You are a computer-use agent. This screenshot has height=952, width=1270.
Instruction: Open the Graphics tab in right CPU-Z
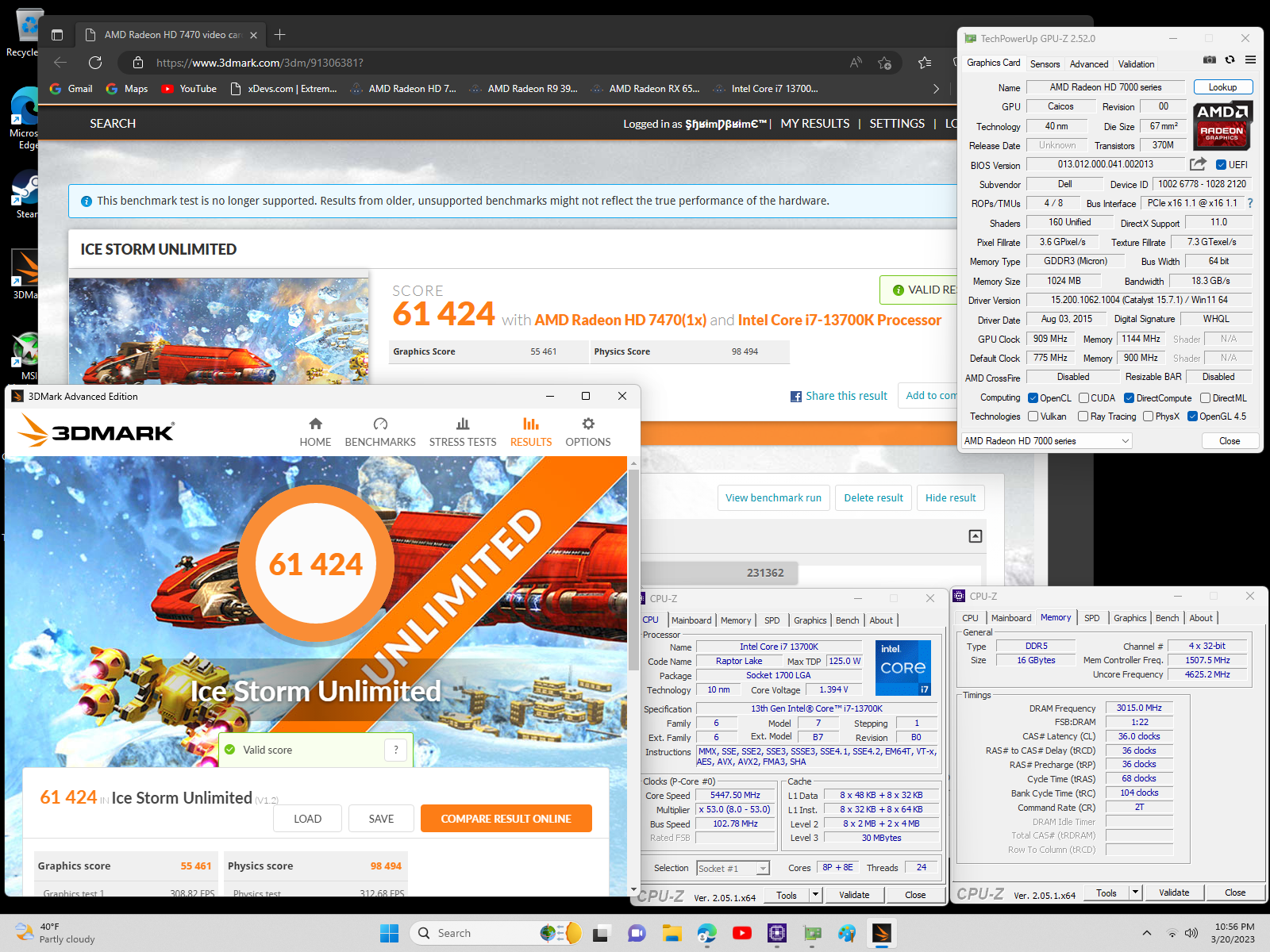pyautogui.click(x=1130, y=618)
